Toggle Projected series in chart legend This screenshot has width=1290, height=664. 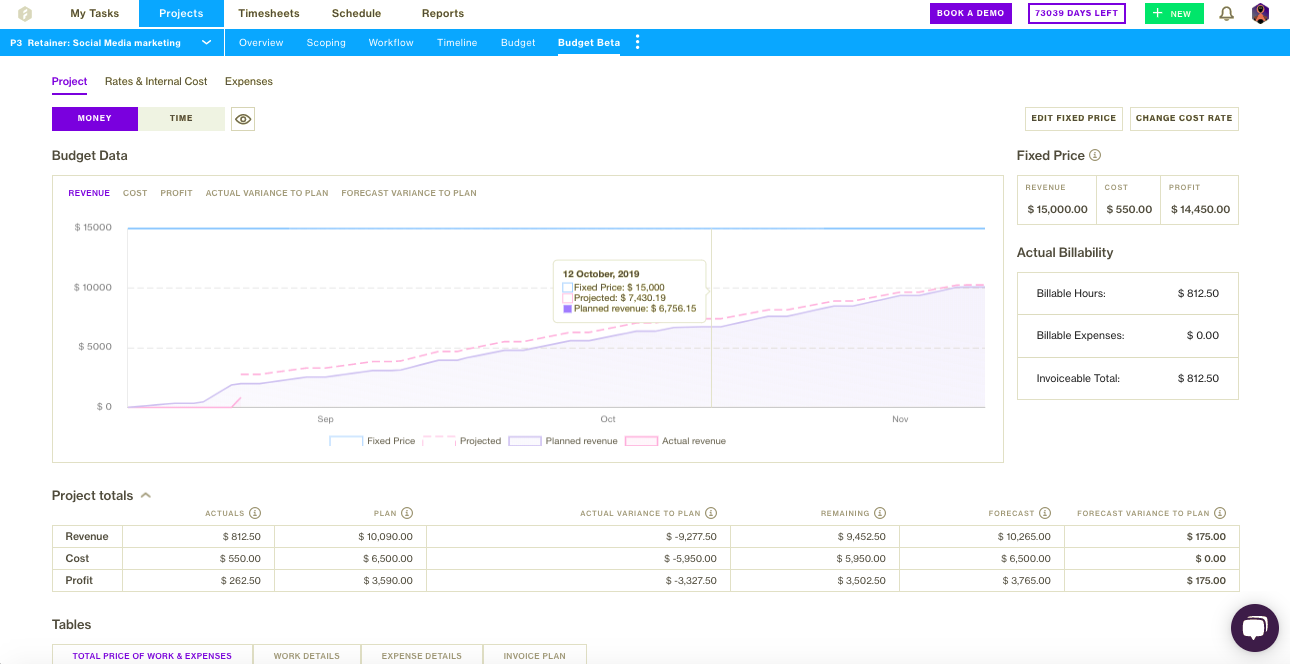(x=462, y=441)
